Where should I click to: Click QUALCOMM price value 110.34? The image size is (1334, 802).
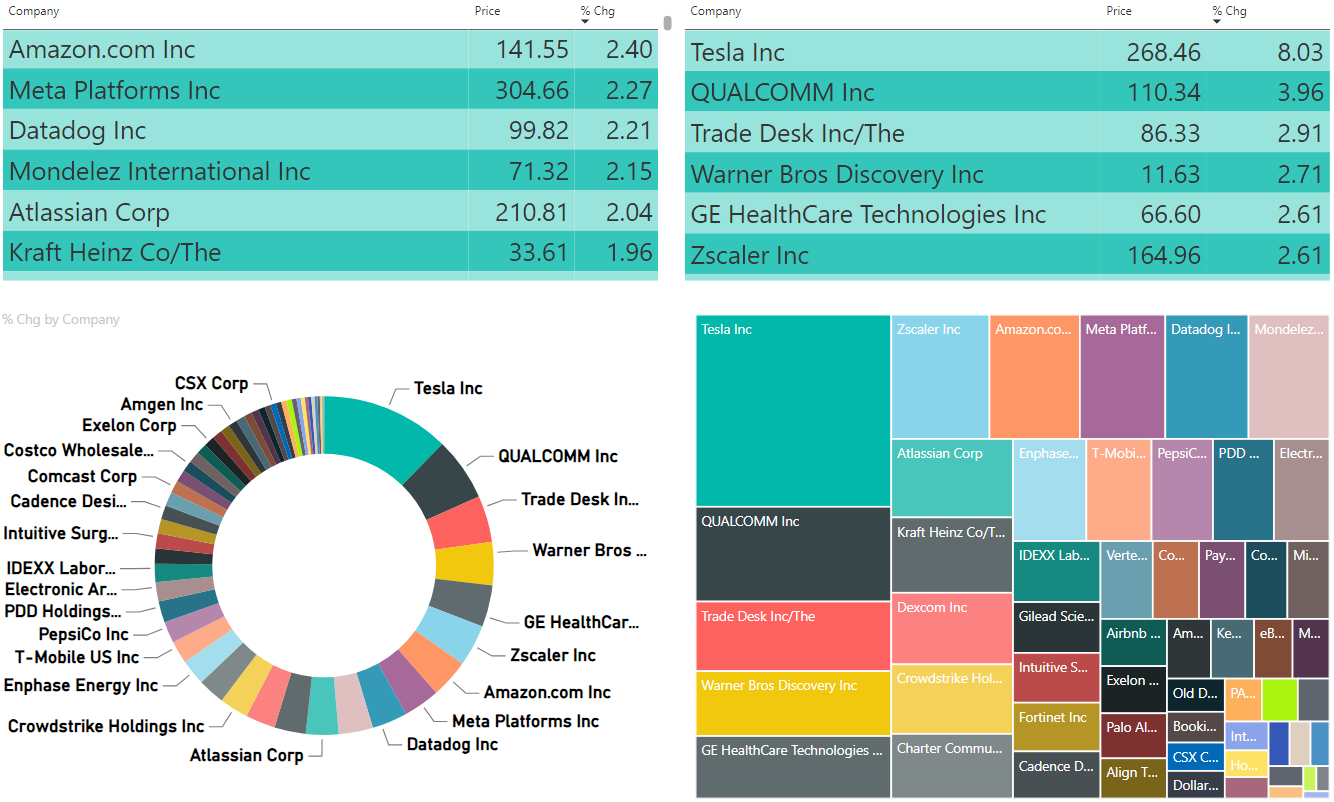coord(1163,92)
